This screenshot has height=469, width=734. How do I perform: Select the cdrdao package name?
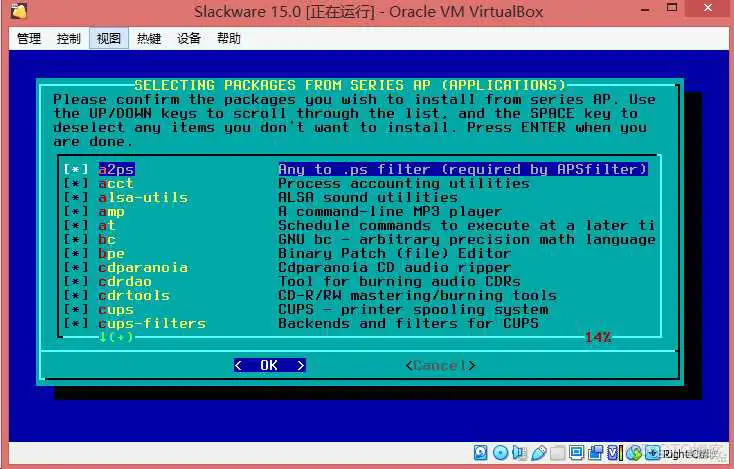[x=125, y=281]
